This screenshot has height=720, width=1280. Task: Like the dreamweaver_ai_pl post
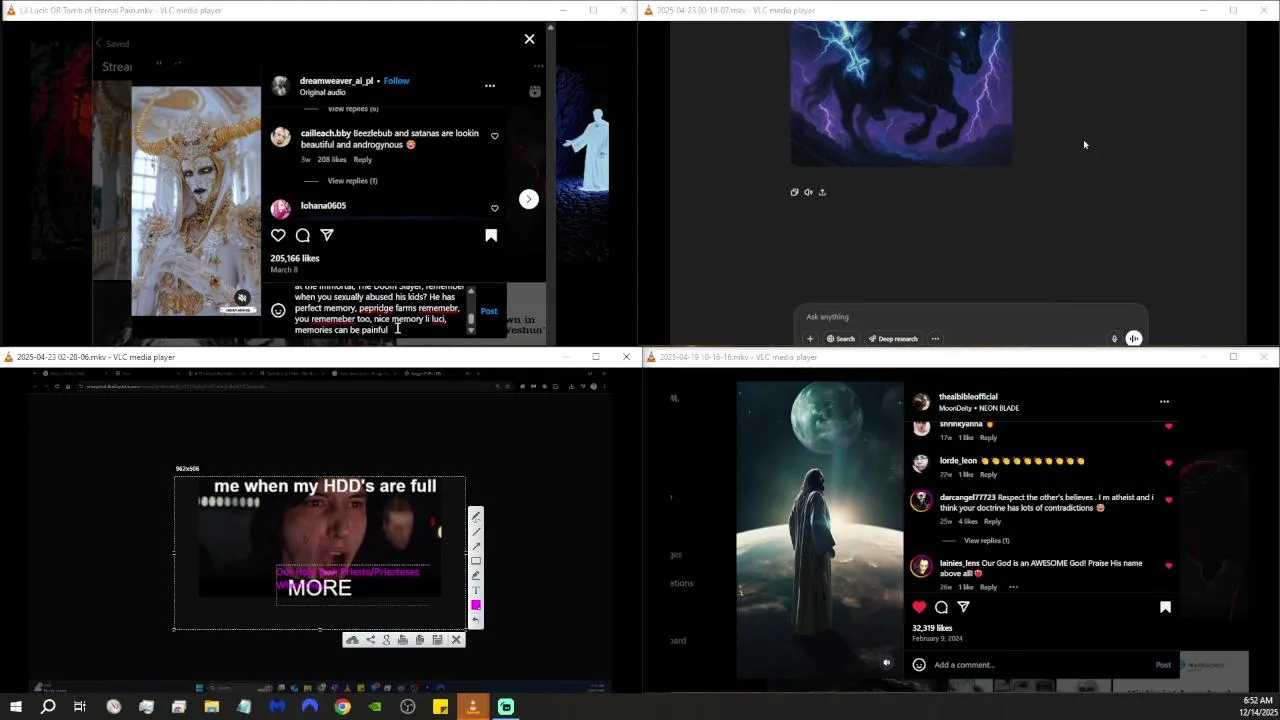(278, 235)
